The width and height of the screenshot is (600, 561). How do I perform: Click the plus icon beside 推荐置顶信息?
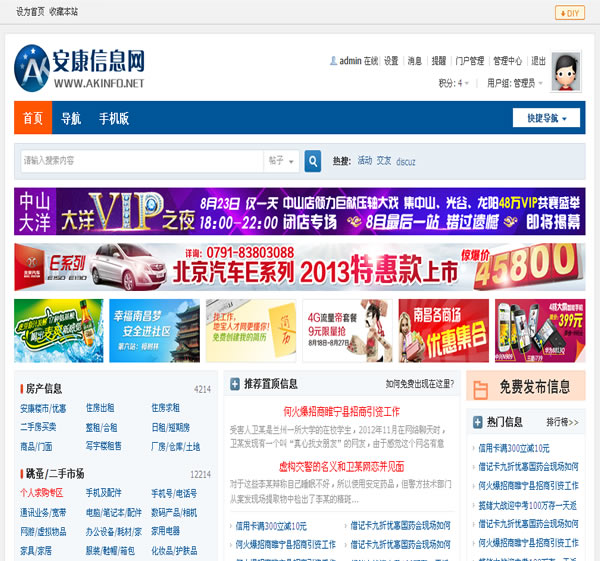(235, 384)
